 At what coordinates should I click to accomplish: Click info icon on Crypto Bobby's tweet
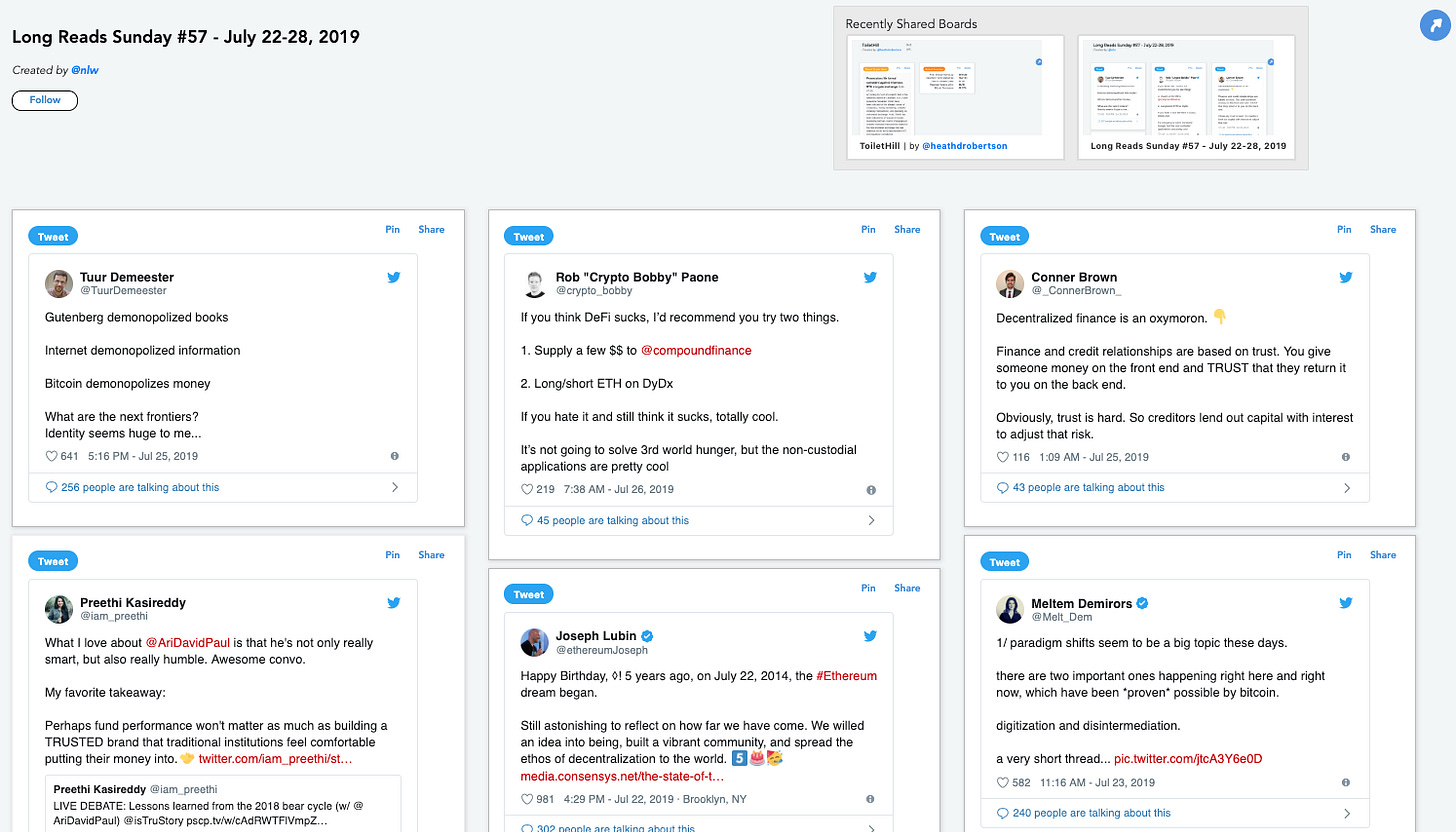click(x=870, y=490)
